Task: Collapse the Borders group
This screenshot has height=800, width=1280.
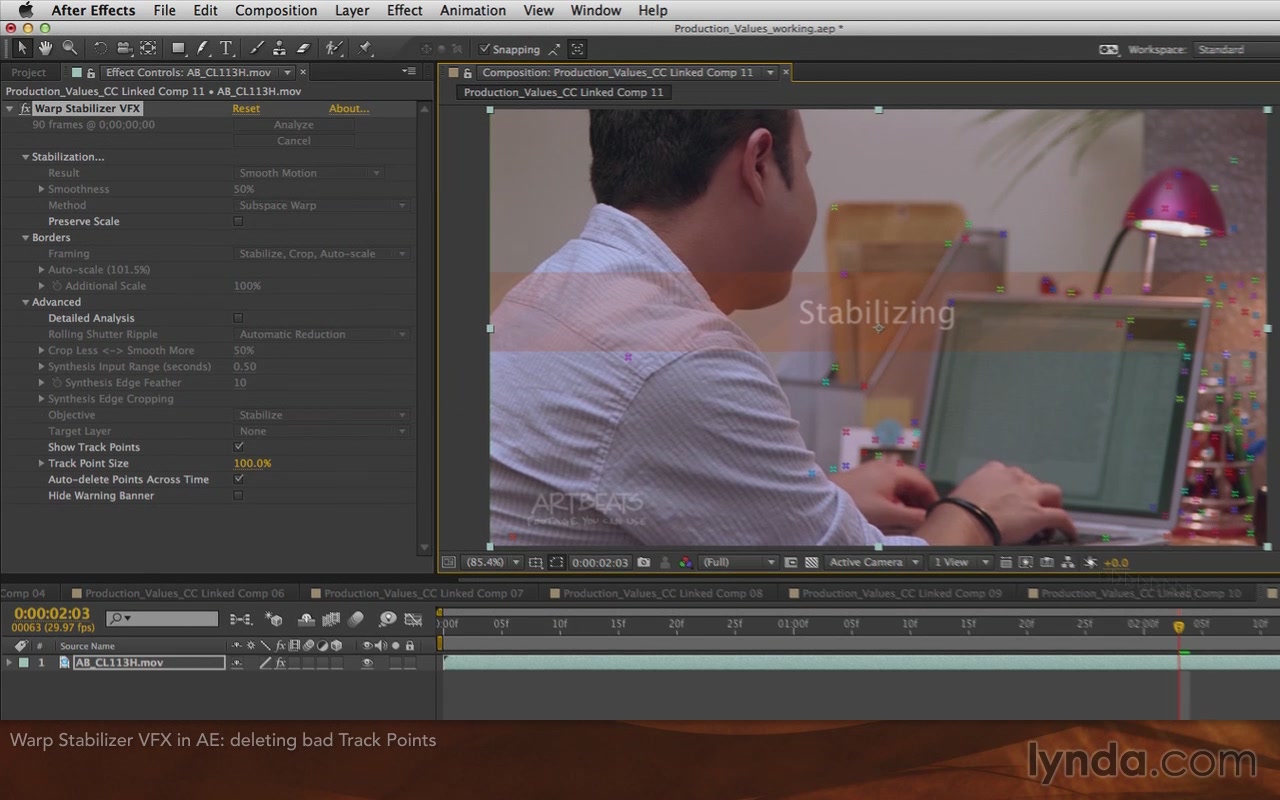Action: point(26,238)
